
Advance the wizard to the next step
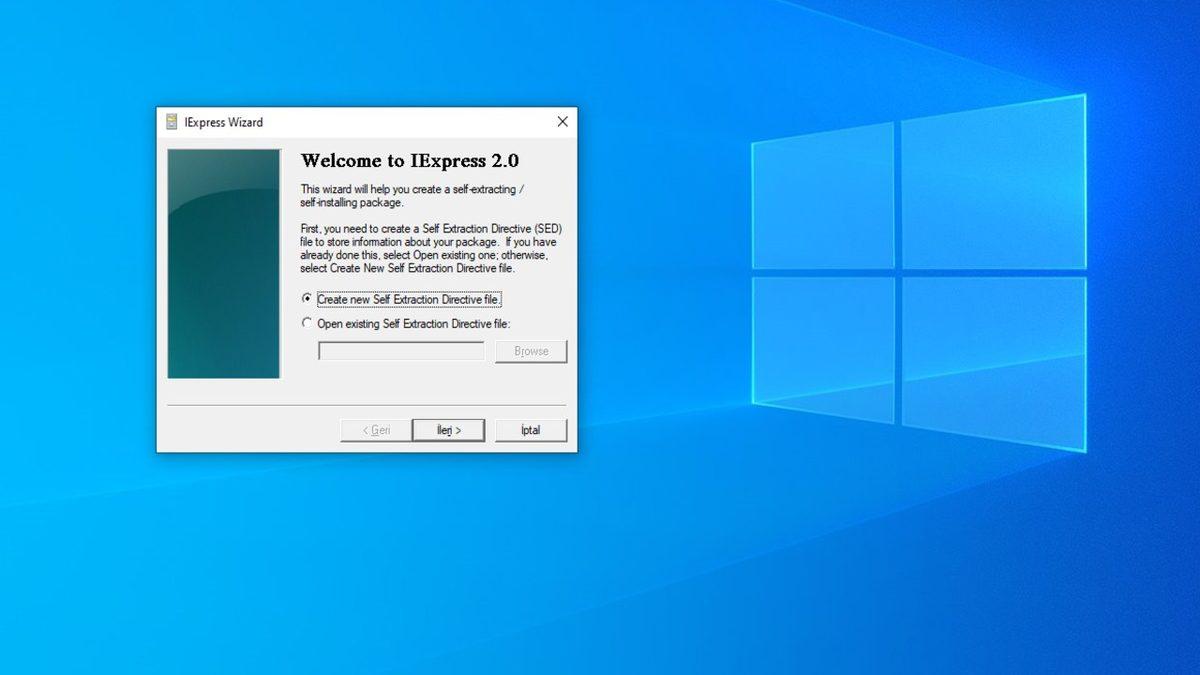[x=448, y=429]
